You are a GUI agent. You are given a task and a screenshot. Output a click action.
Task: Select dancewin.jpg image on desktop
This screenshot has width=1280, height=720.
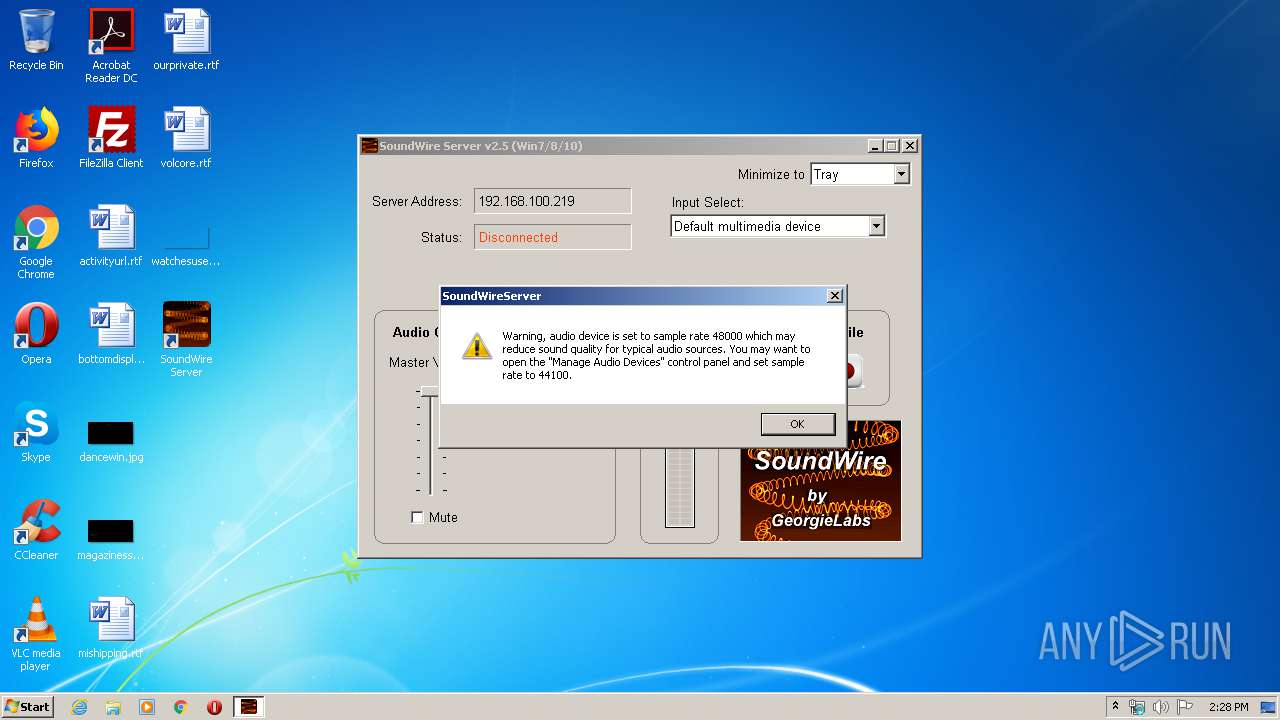click(x=111, y=441)
